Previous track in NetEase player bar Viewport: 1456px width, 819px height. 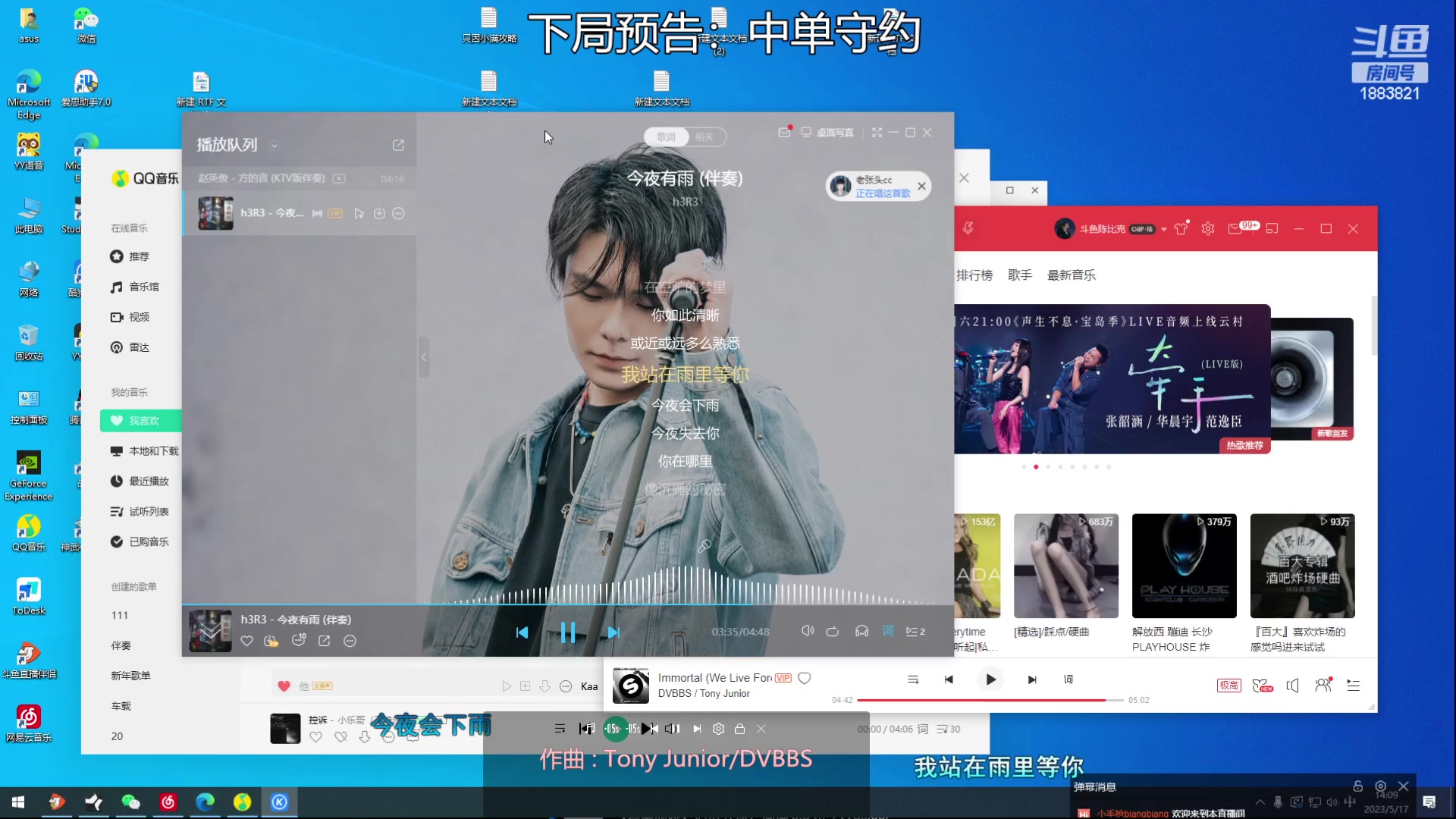pyautogui.click(x=949, y=679)
